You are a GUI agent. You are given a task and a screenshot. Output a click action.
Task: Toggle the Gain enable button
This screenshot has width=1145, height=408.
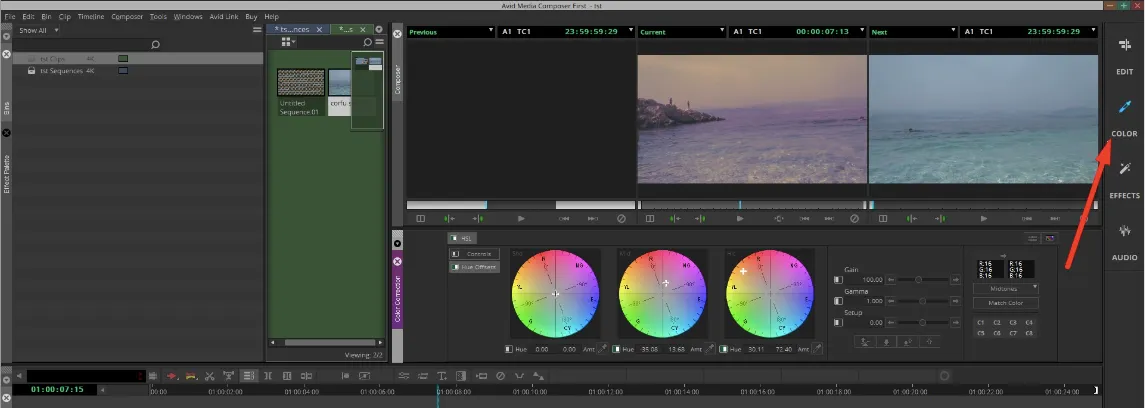(838, 280)
